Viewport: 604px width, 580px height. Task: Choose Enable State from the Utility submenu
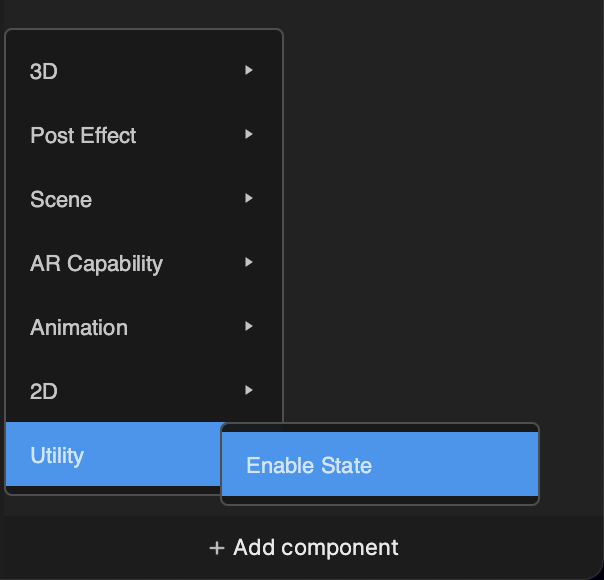click(x=380, y=464)
